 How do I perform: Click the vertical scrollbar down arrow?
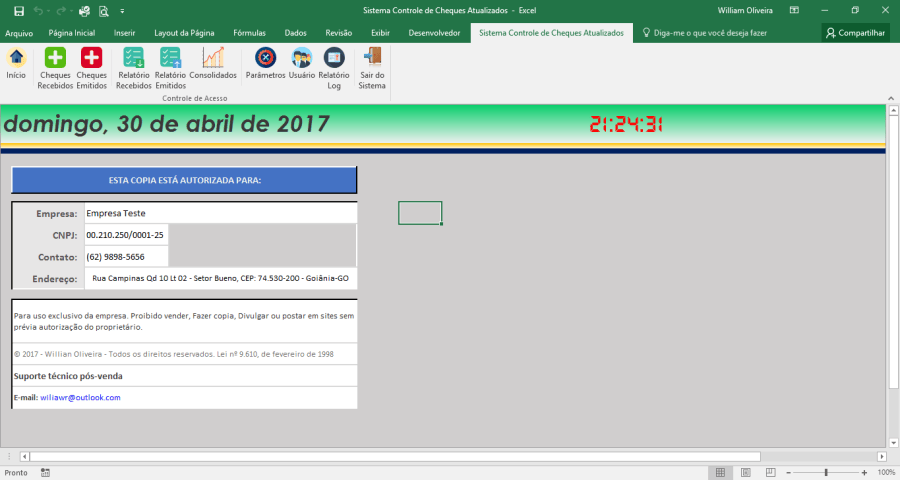click(x=893, y=443)
